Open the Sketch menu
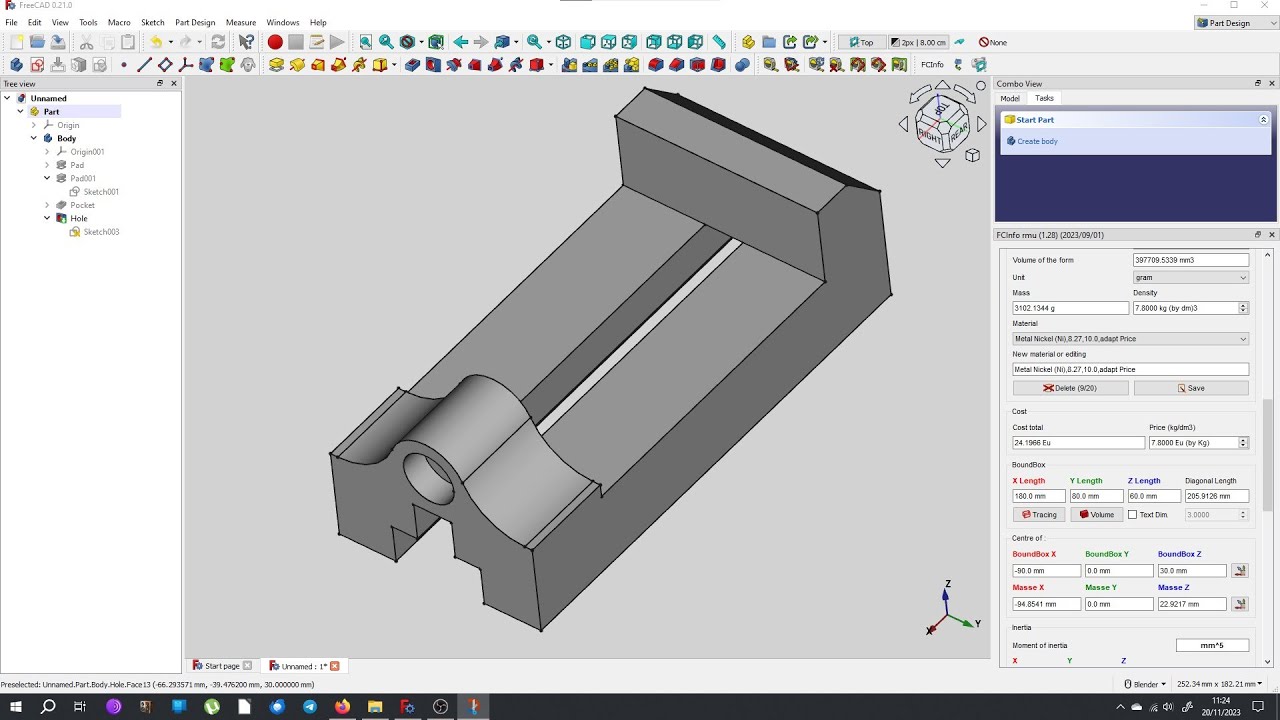Image resolution: width=1280 pixels, height=720 pixels. [153, 22]
